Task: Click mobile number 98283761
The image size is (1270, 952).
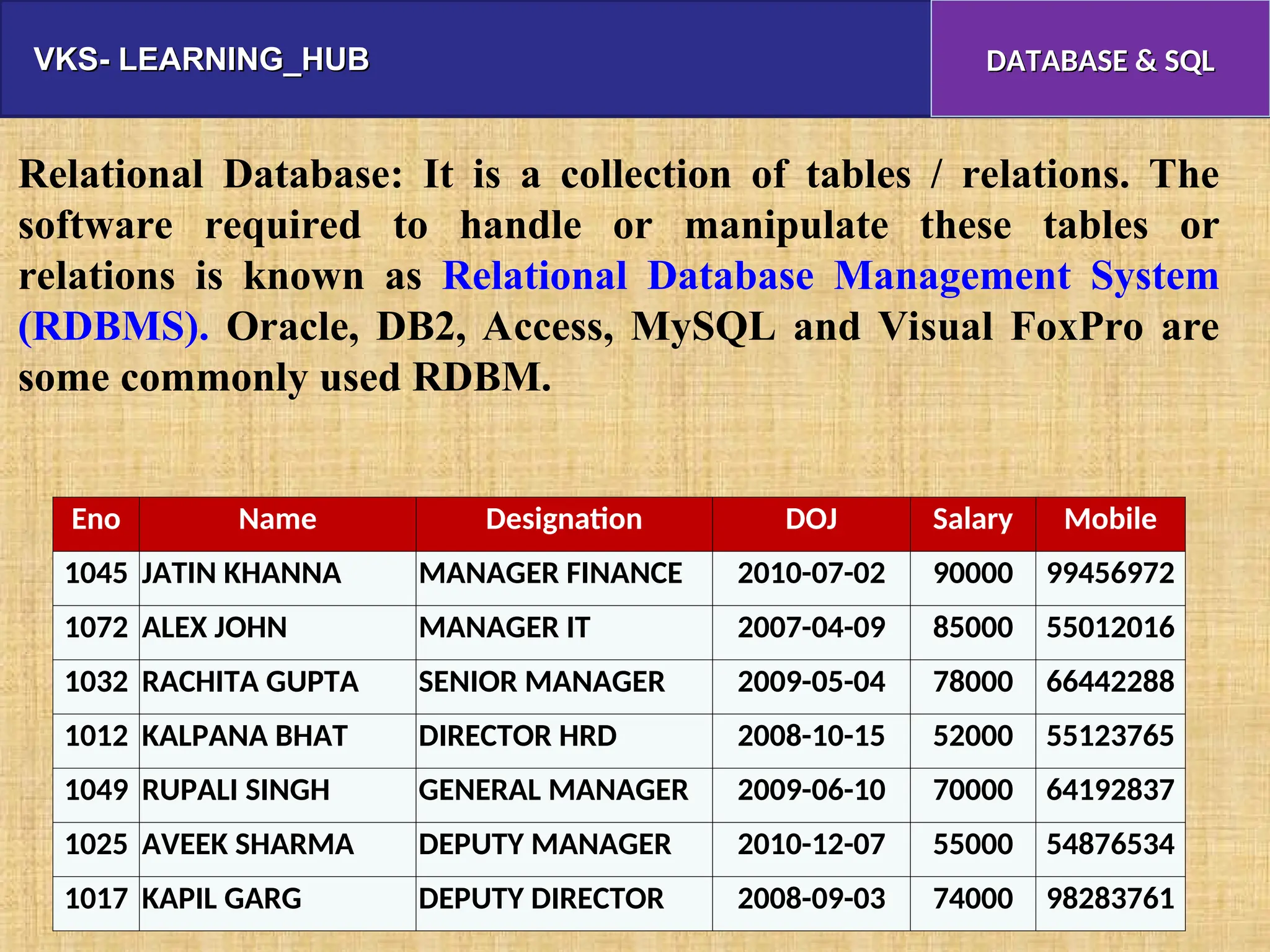Action: coord(1110,899)
